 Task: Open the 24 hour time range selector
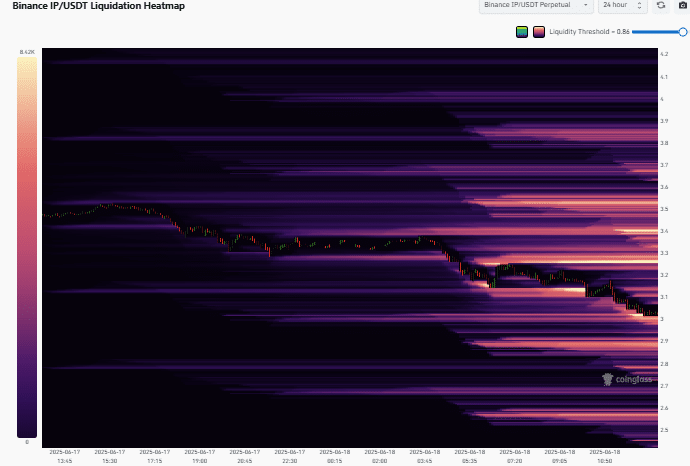[x=622, y=5]
